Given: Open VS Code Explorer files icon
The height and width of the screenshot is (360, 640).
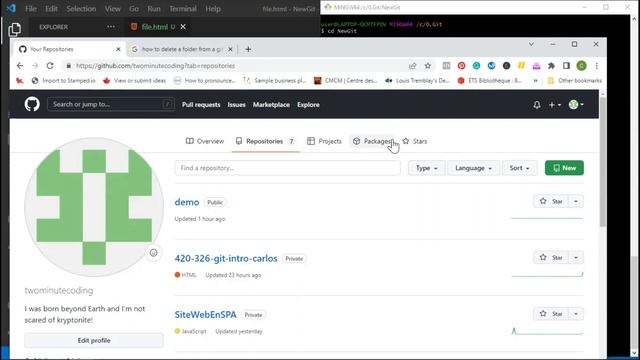Looking at the screenshot, I should [x=15, y=29].
